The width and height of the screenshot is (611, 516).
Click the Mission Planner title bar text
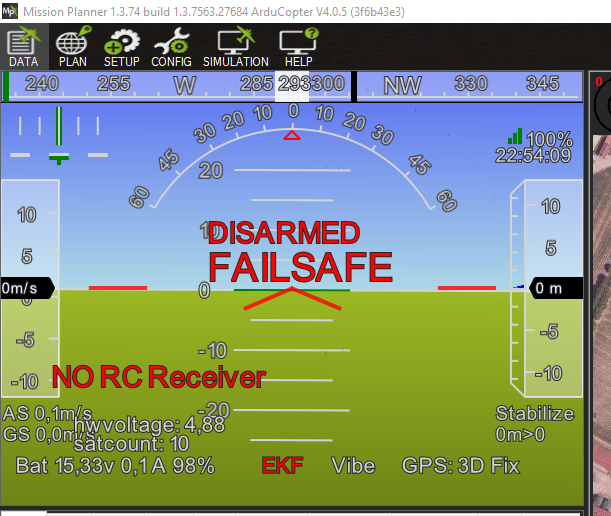point(214,12)
